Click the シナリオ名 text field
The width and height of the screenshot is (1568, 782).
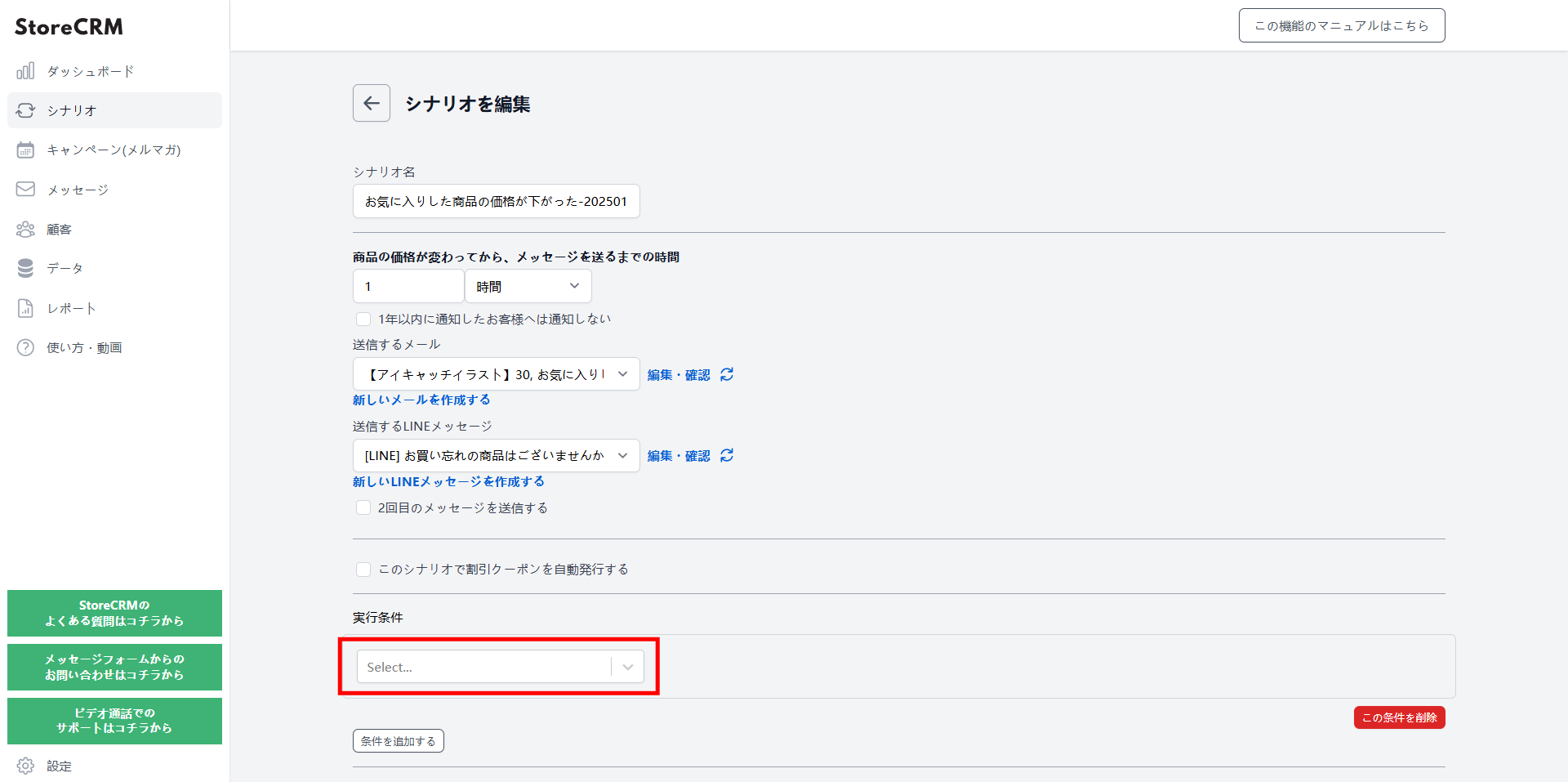tap(497, 201)
